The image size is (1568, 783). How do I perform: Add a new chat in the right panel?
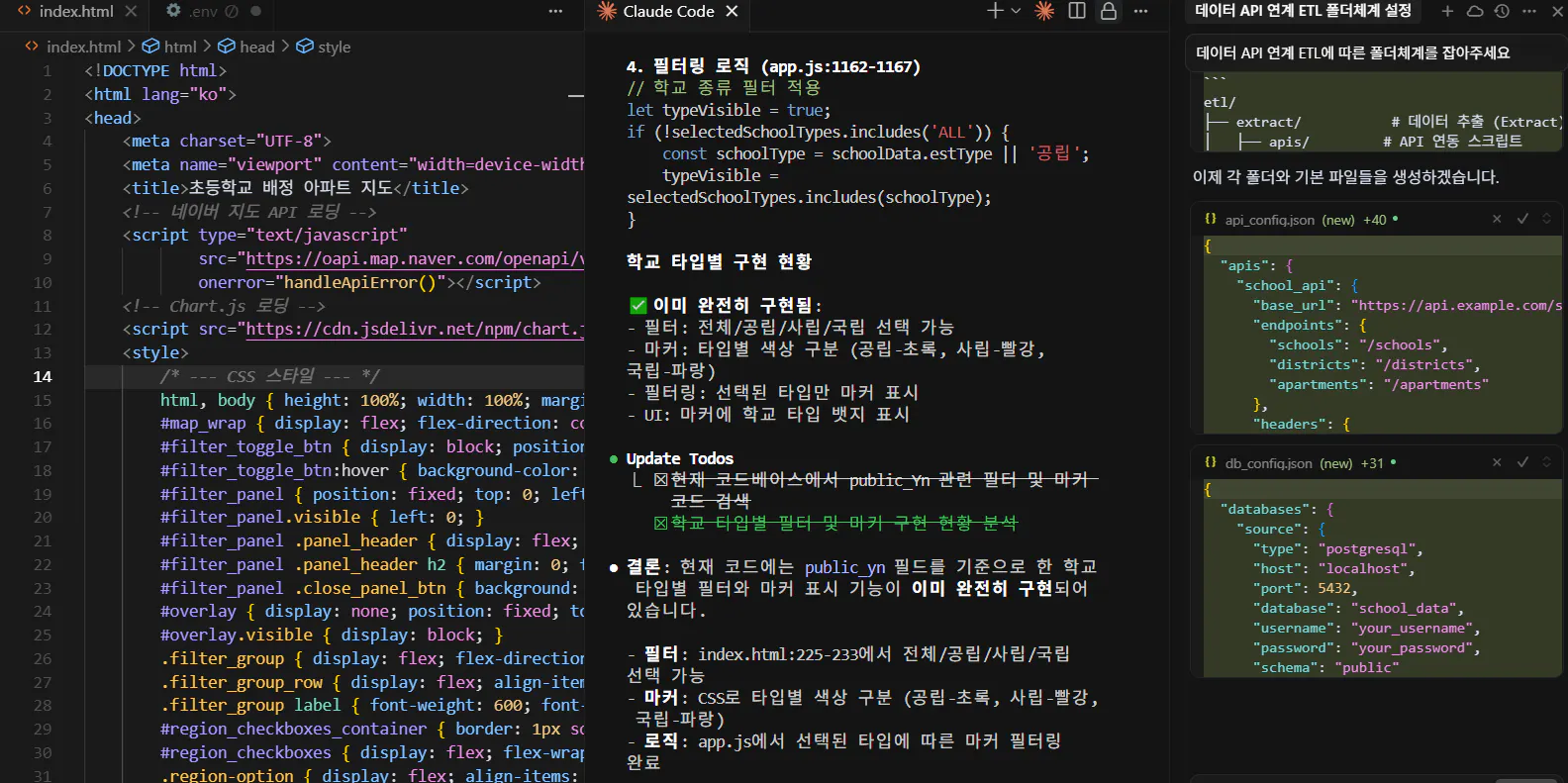tap(1447, 11)
